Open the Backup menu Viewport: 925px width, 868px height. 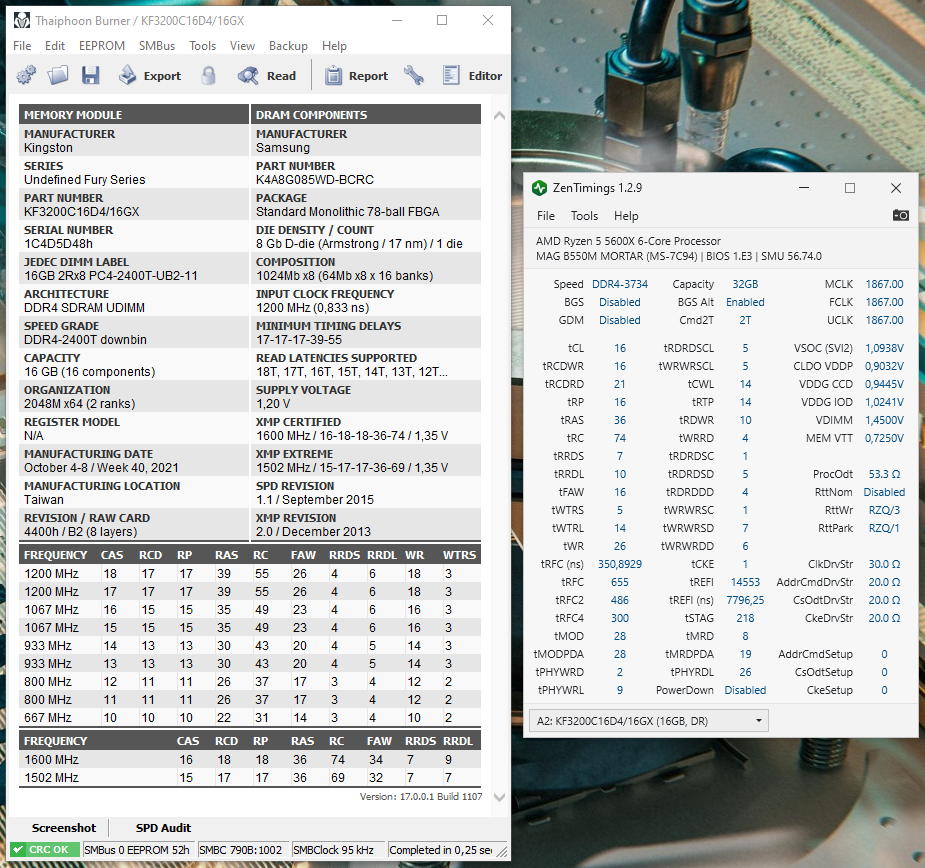pos(288,46)
